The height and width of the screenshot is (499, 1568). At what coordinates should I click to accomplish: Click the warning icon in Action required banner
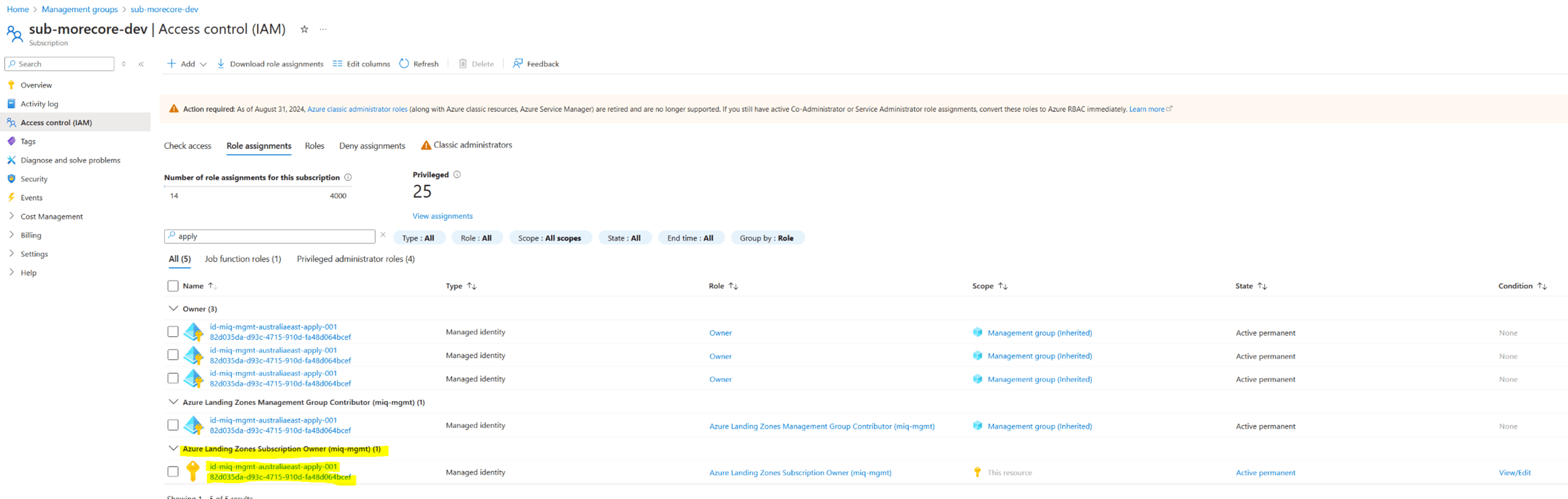[174, 109]
